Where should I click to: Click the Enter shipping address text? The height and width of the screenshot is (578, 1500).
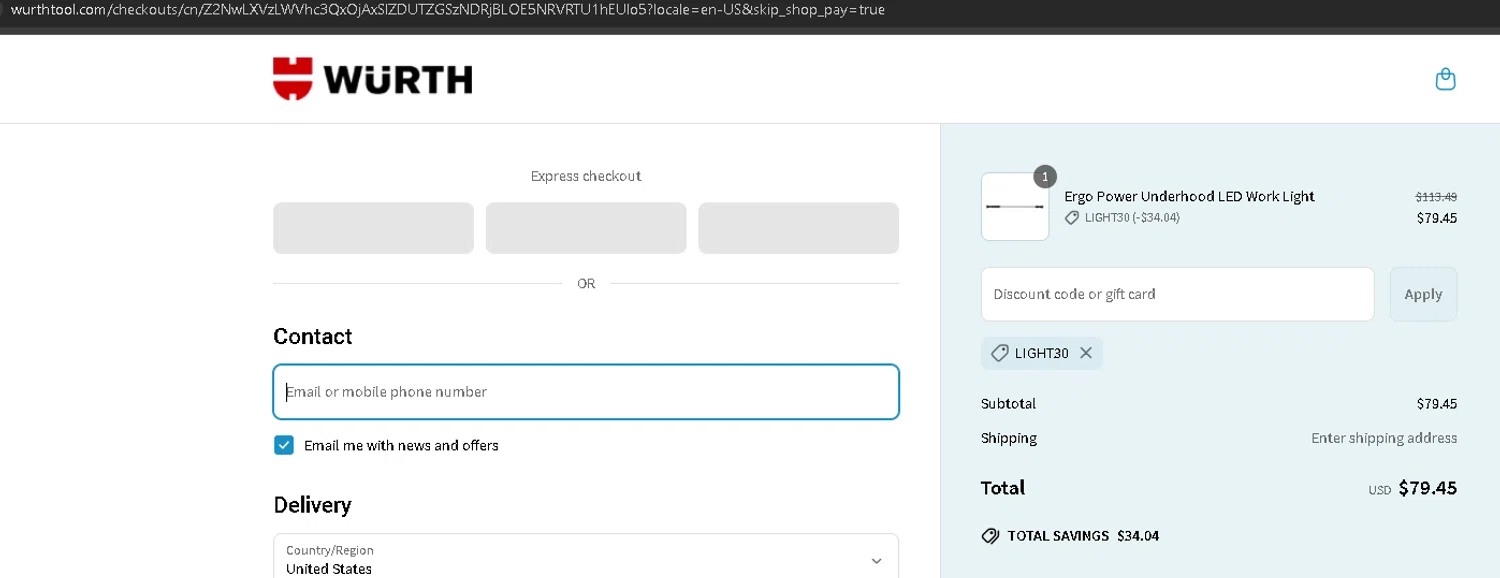[1384, 438]
